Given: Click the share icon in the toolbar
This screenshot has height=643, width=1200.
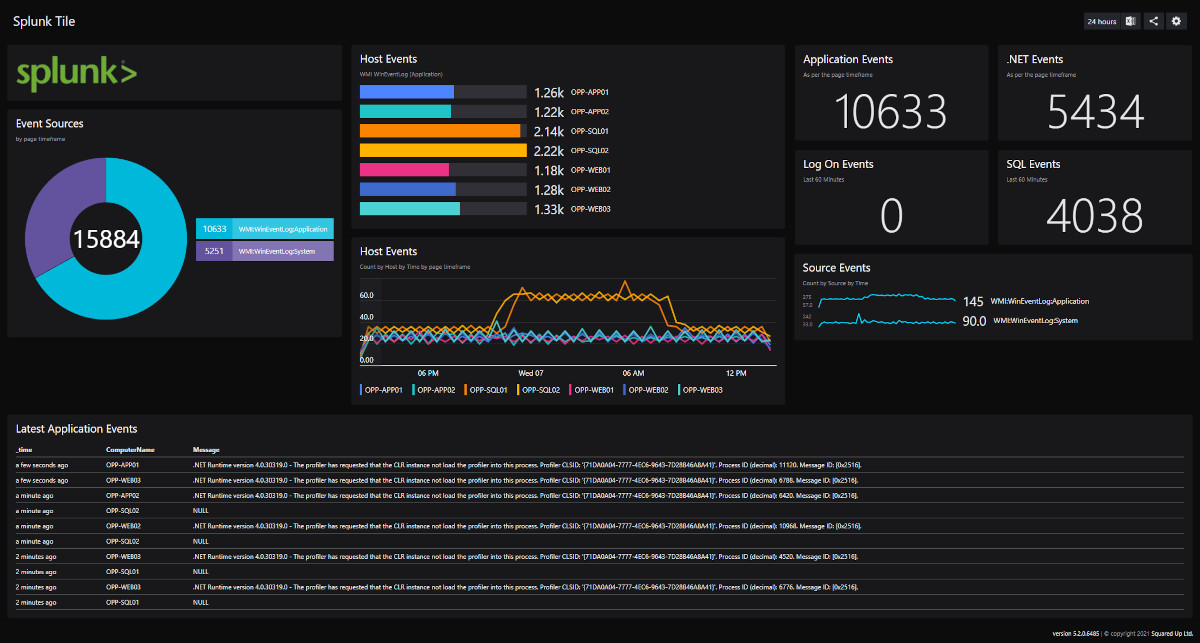Looking at the screenshot, I should 1152,20.
